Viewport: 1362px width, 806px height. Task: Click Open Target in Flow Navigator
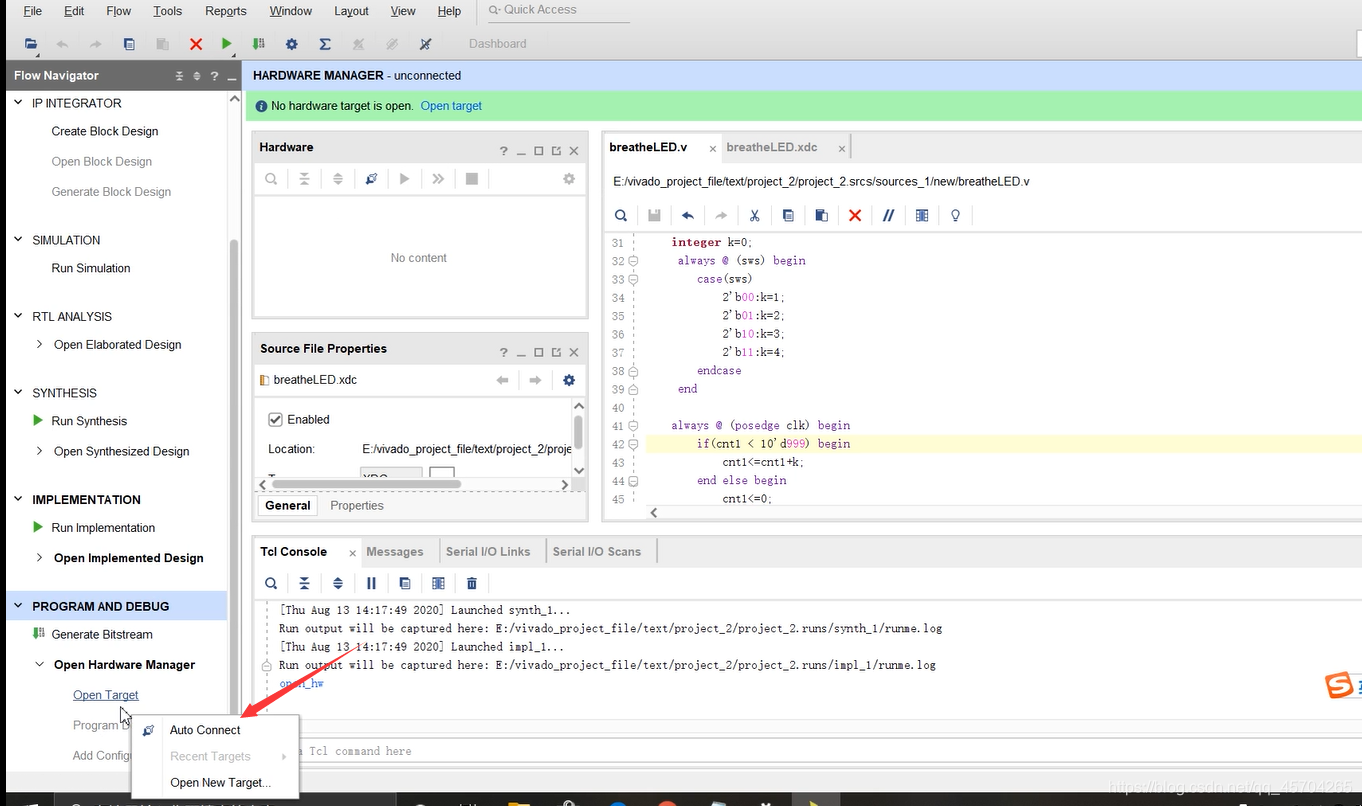click(x=106, y=695)
